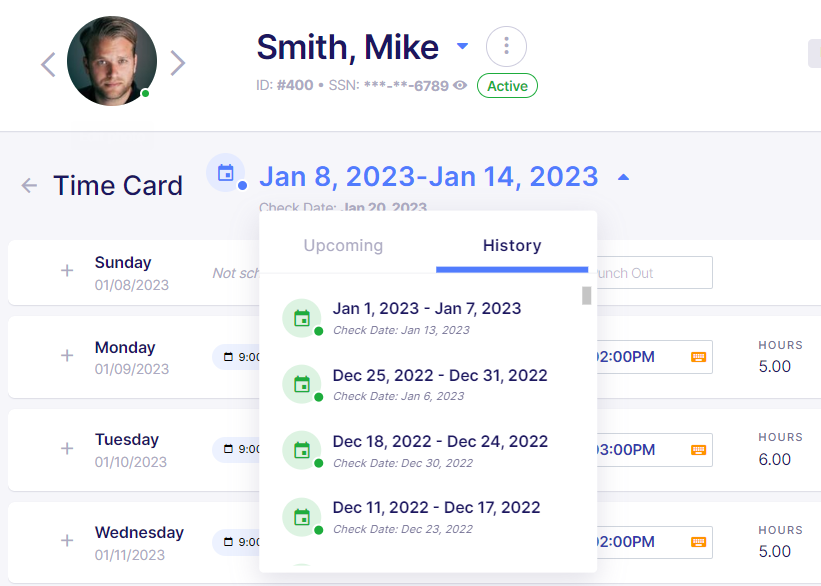The width and height of the screenshot is (821, 586).
Task: Reveal SSN with the eye icon
Action: tap(460, 86)
